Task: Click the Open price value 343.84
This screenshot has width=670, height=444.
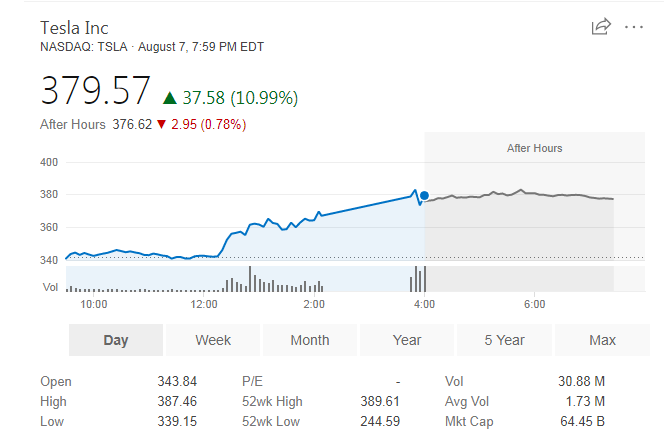Action: (x=177, y=381)
